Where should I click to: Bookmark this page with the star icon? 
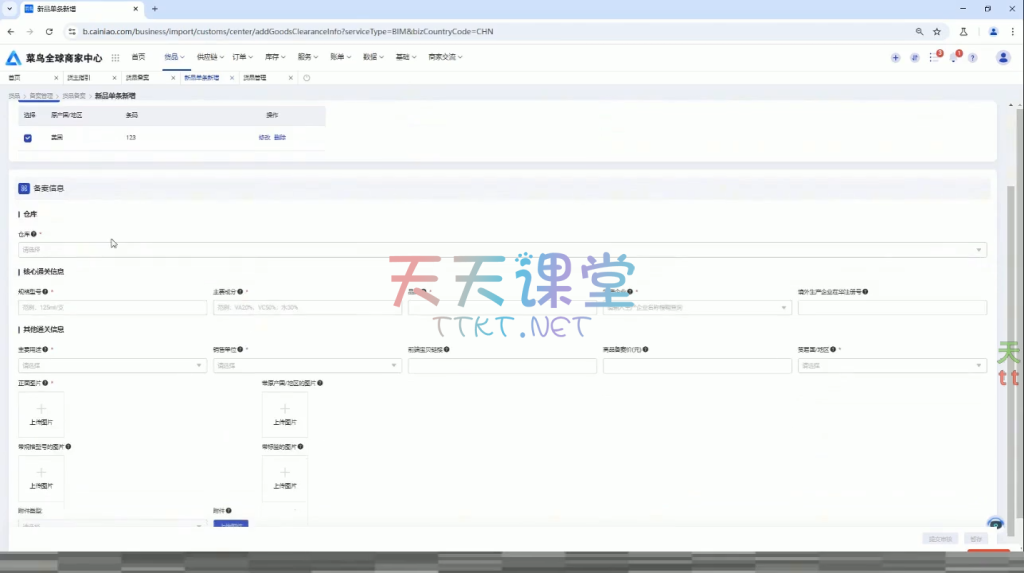[937, 31]
